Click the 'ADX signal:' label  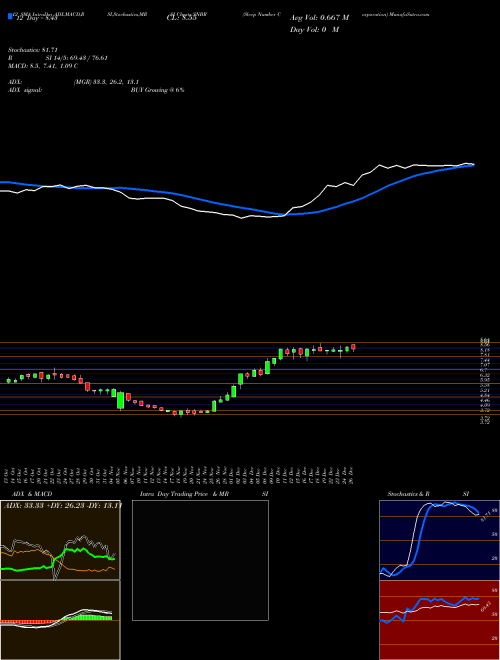click(25, 90)
